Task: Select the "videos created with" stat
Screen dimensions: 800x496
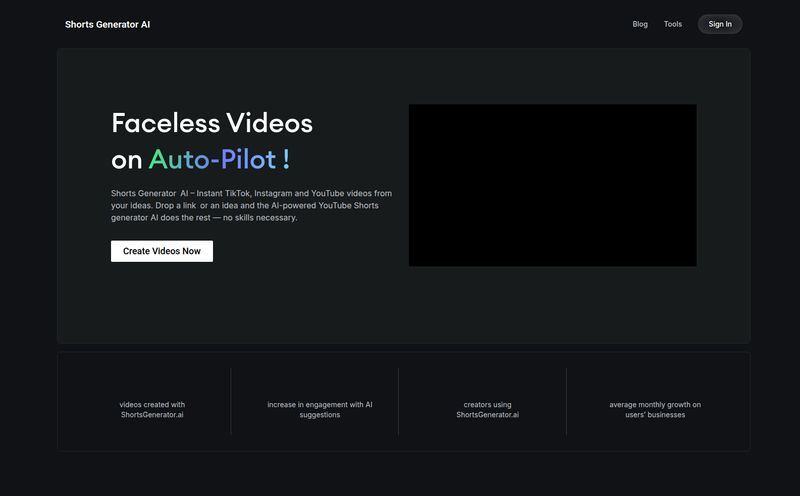Action: click(x=152, y=409)
